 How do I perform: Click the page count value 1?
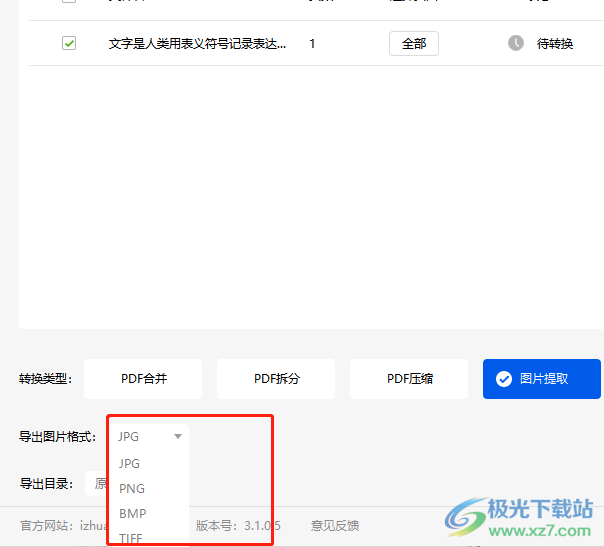tap(313, 44)
